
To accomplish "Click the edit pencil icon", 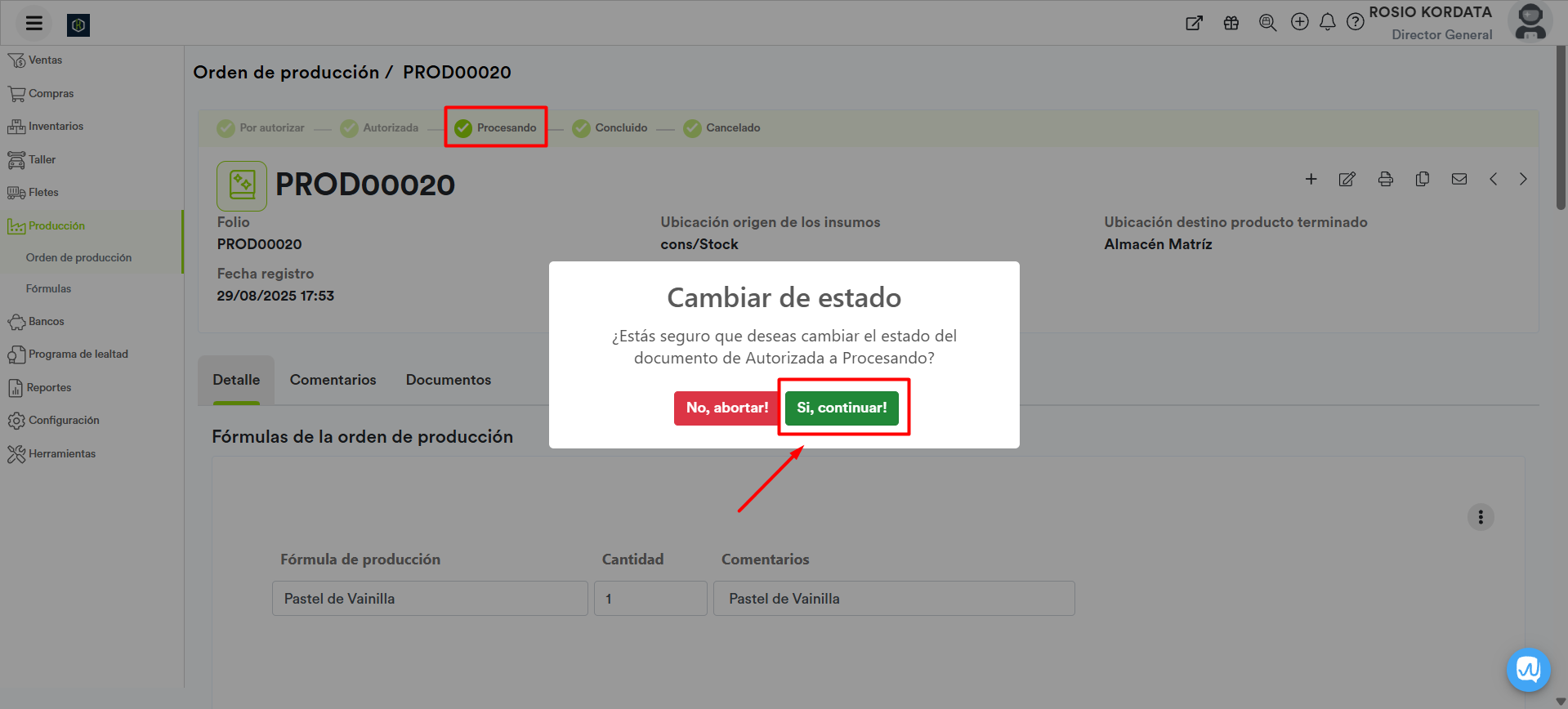I will 1347,180.
